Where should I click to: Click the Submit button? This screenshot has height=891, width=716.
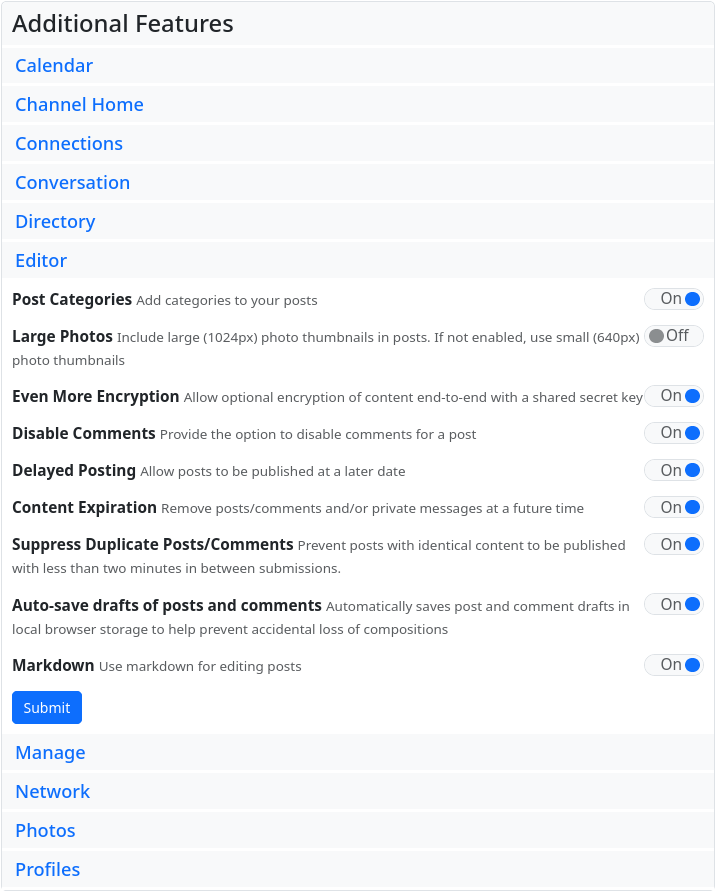[47, 708]
